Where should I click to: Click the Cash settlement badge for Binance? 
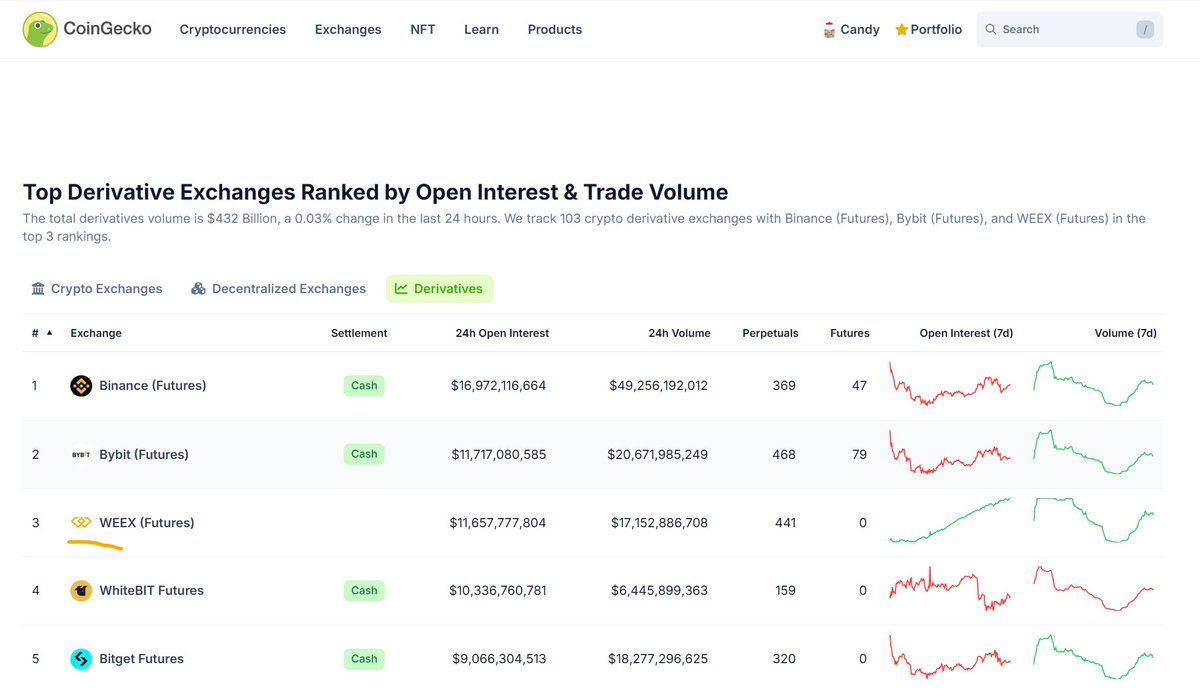(363, 385)
